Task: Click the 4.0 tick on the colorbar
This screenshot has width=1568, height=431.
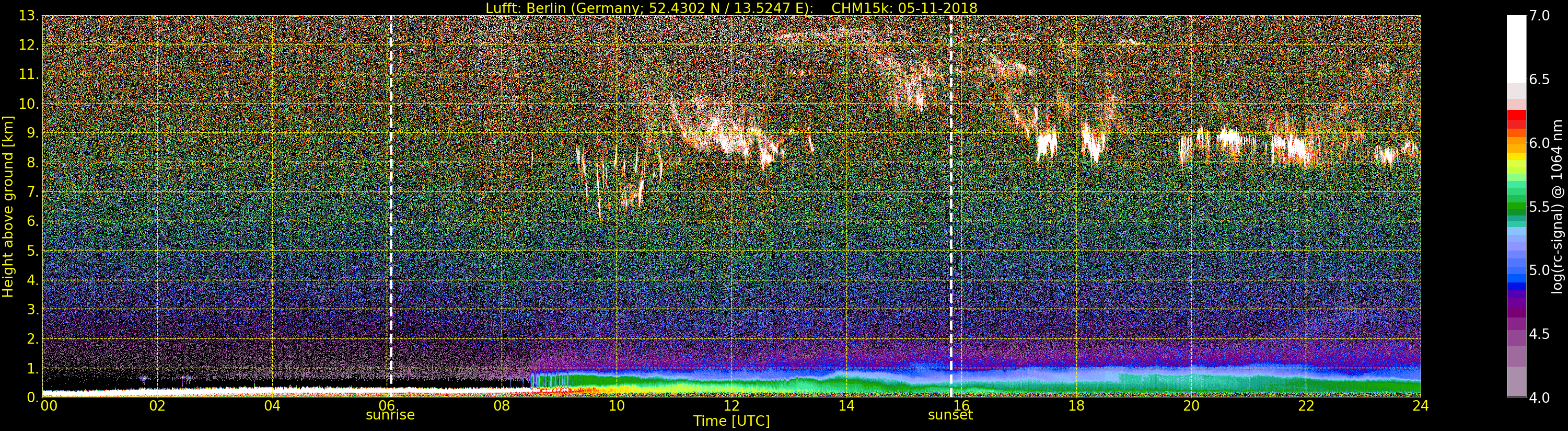Action: [1540, 398]
